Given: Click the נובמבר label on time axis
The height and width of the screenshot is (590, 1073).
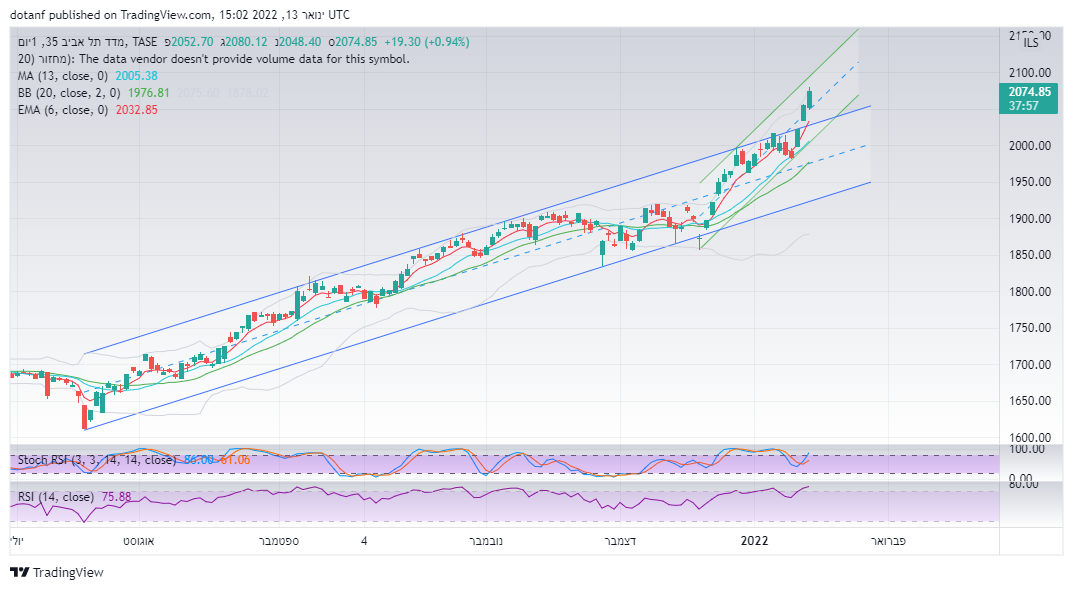Looking at the screenshot, I should pos(486,541).
